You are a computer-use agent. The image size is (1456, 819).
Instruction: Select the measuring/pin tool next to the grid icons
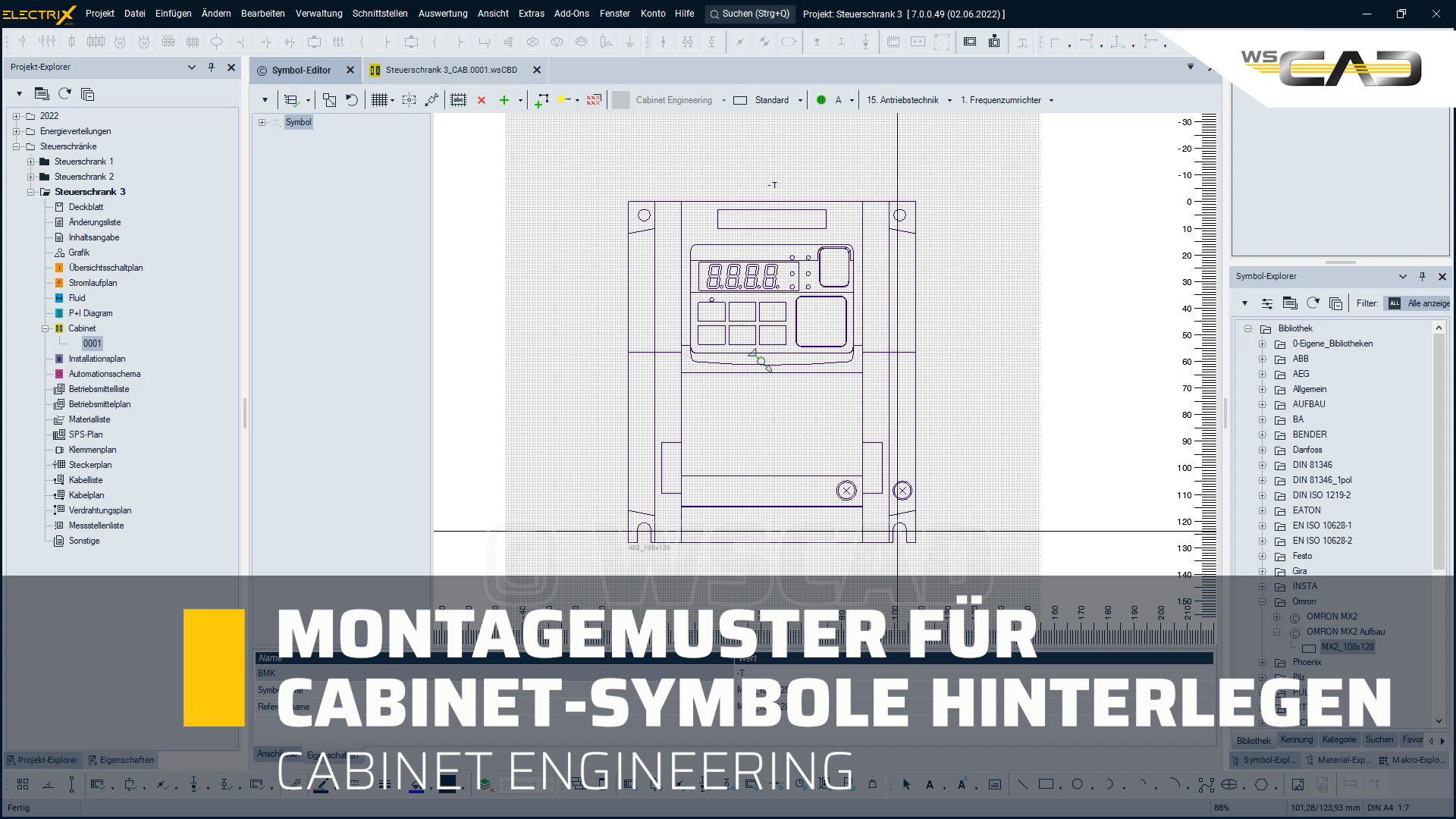click(x=431, y=99)
